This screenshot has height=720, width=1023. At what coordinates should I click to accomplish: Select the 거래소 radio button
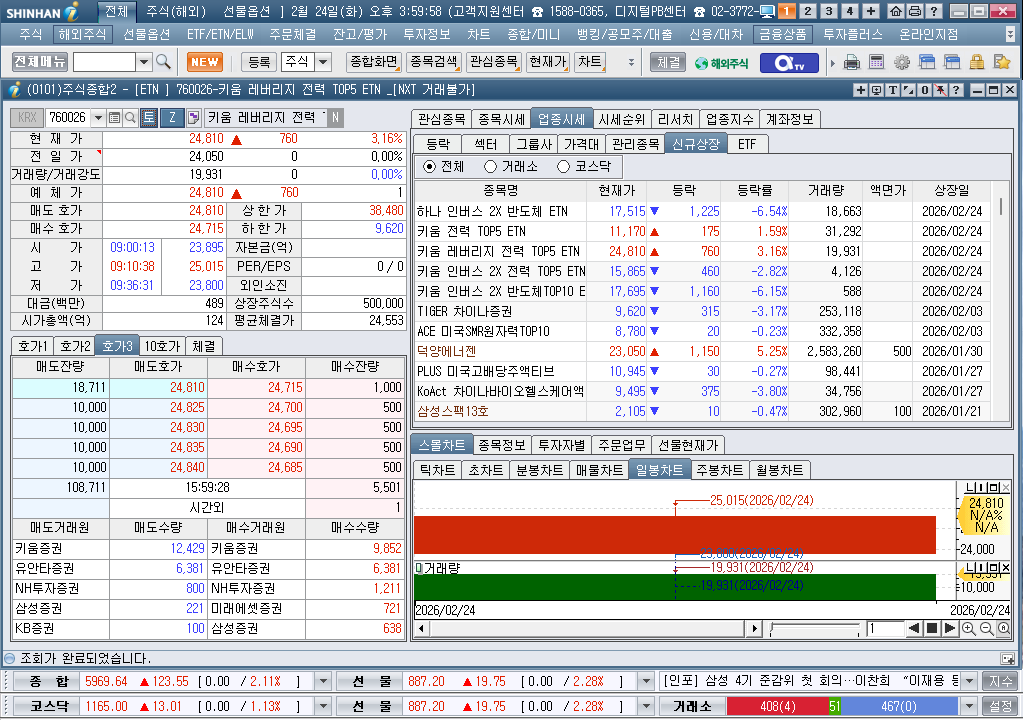[491, 167]
